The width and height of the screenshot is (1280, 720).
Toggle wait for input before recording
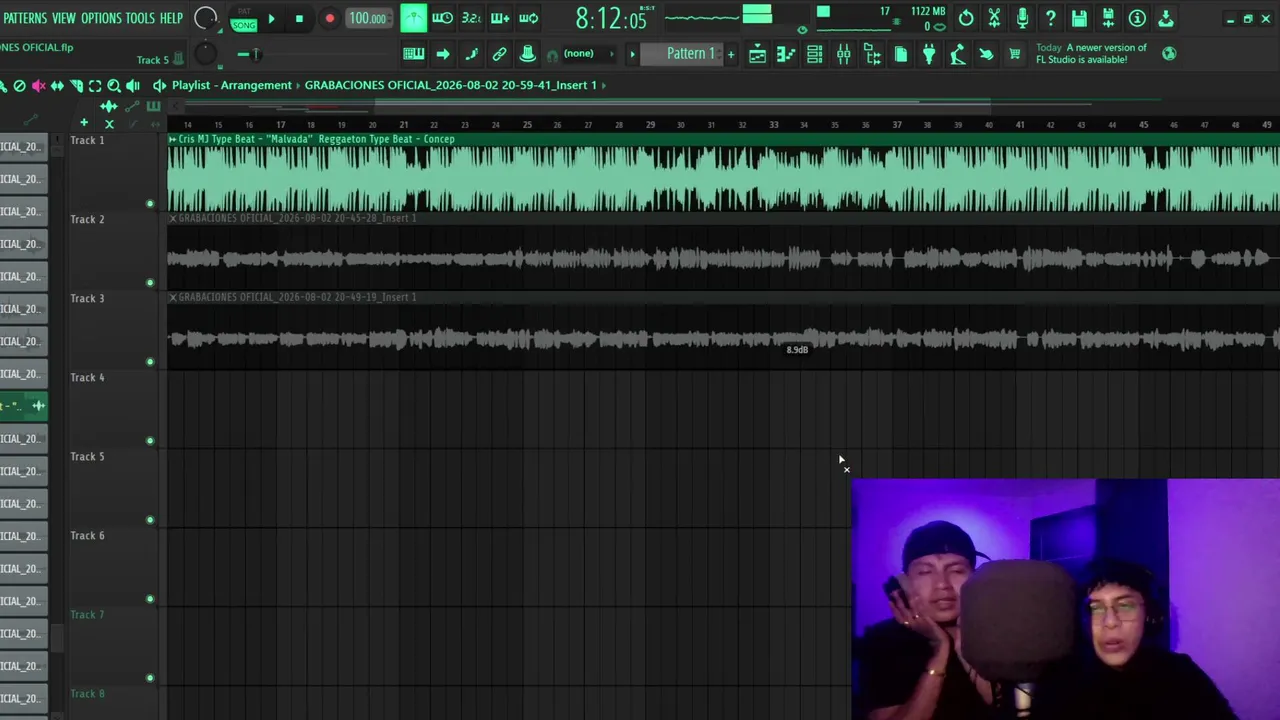[442, 18]
